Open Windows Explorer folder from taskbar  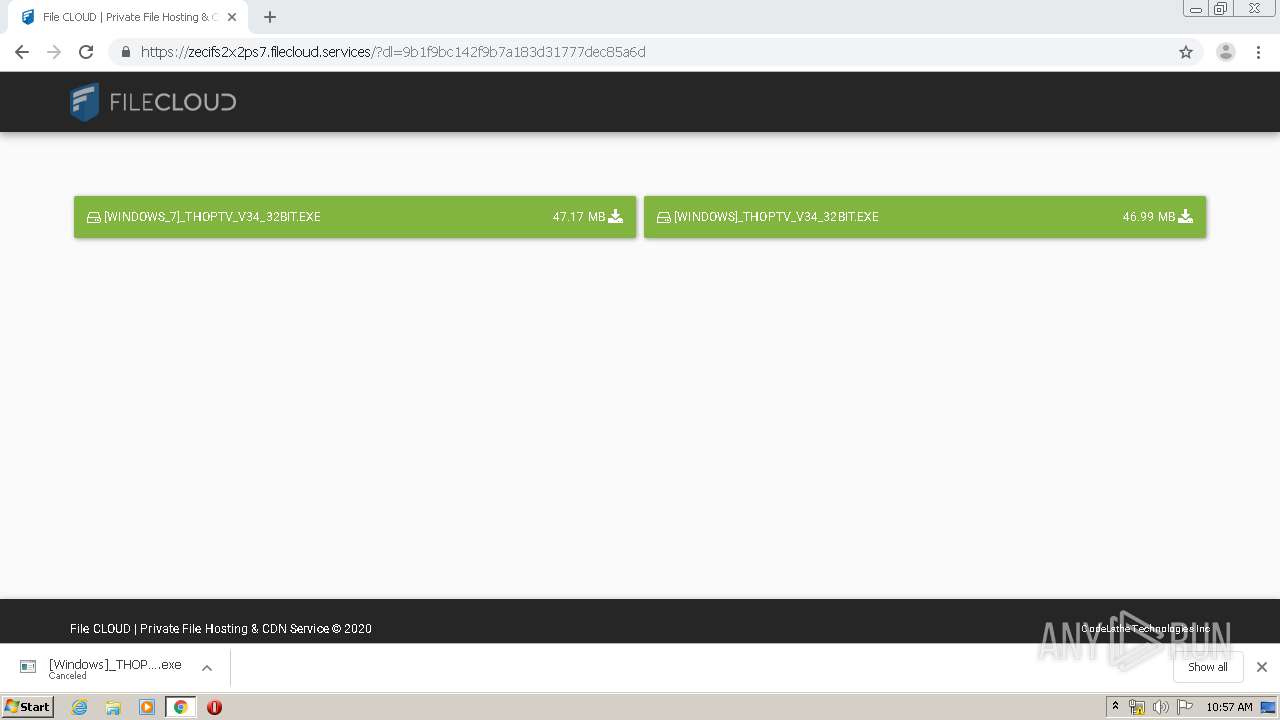pos(113,707)
